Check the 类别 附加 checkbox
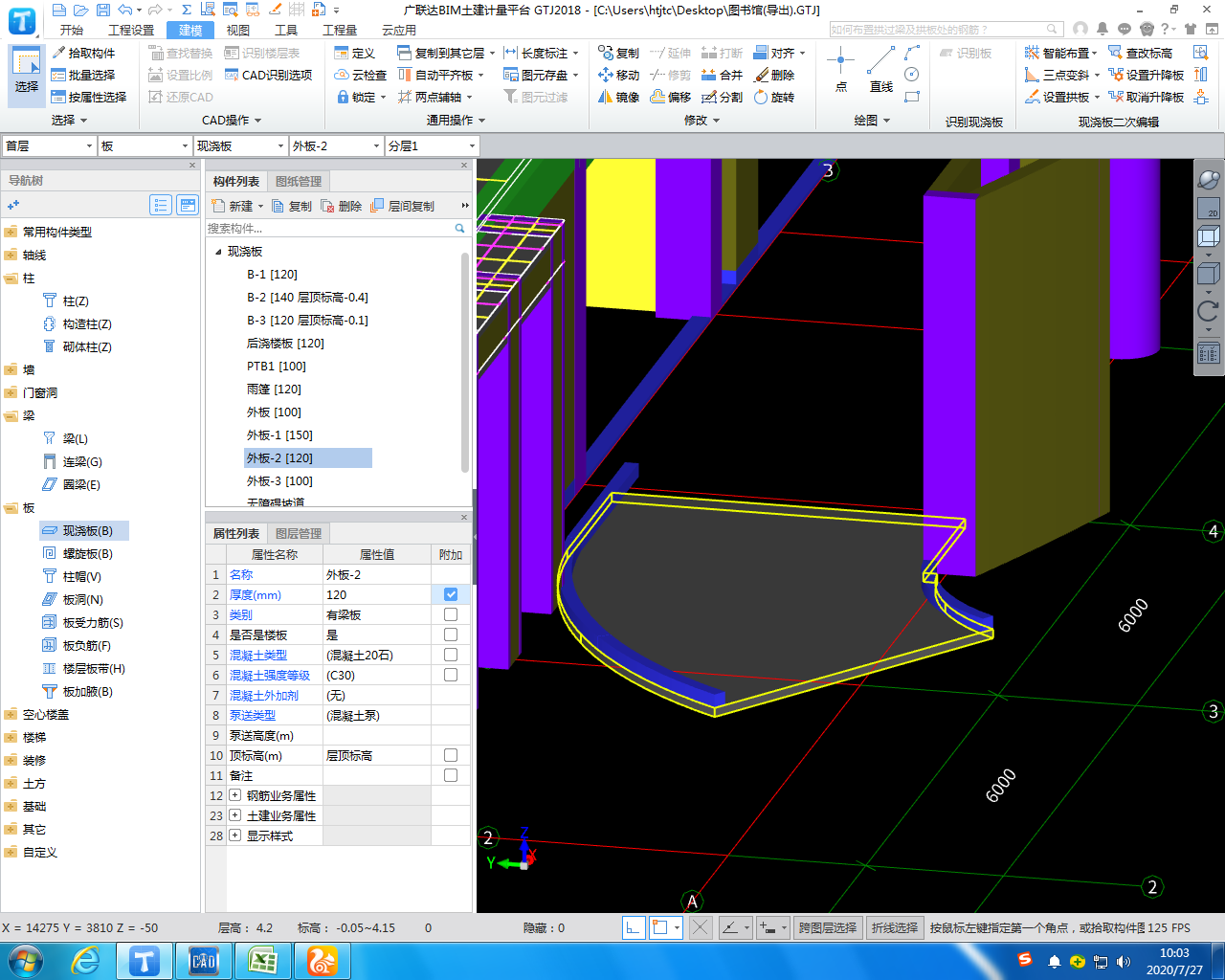This screenshot has width=1225, height=980. click(451, 614)
